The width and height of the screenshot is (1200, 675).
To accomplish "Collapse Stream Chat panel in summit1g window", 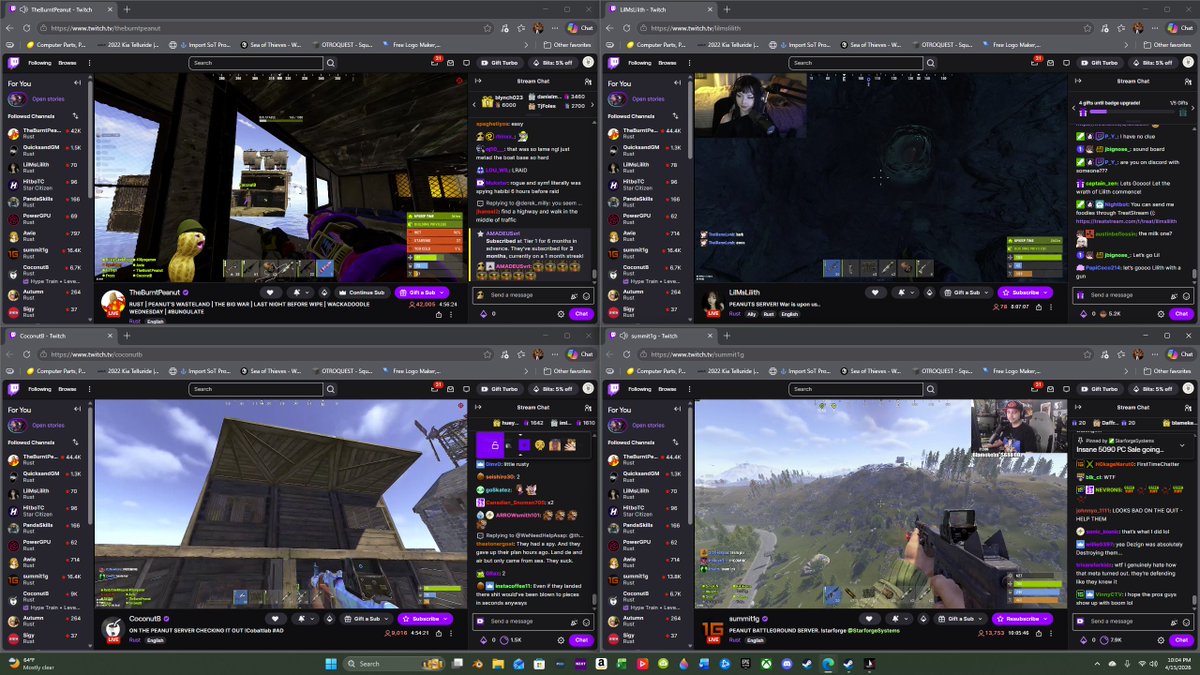I will pos(1077,407).
